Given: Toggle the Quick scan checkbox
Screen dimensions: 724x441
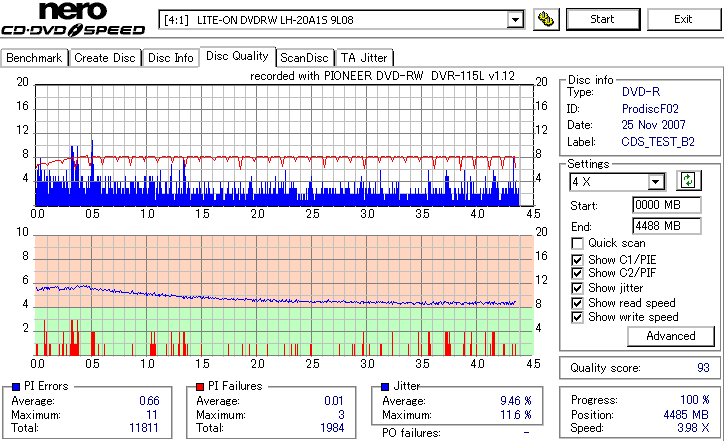Looking at the screenshot, I should point(577,243).
